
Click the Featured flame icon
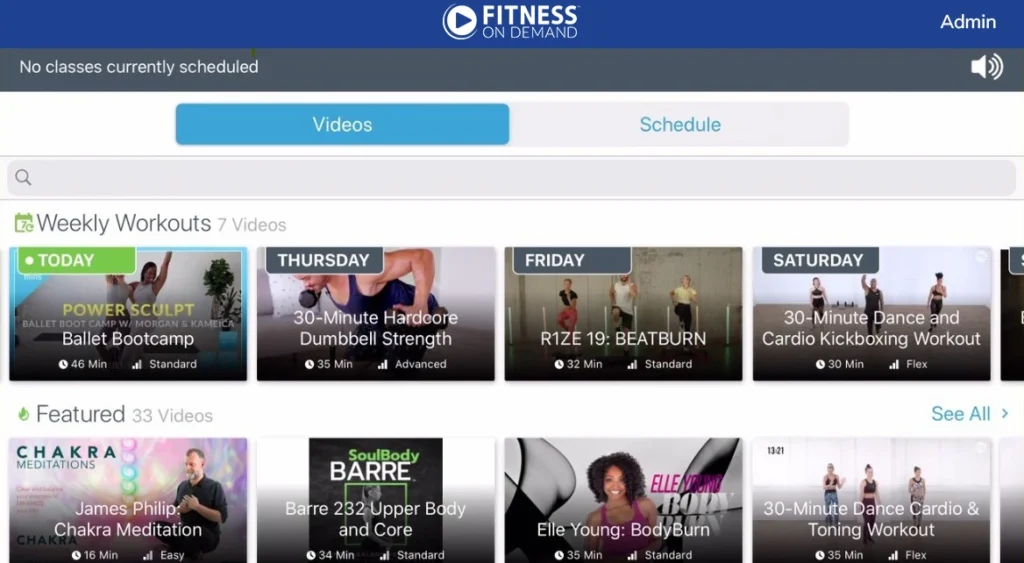tap(24, 414)
